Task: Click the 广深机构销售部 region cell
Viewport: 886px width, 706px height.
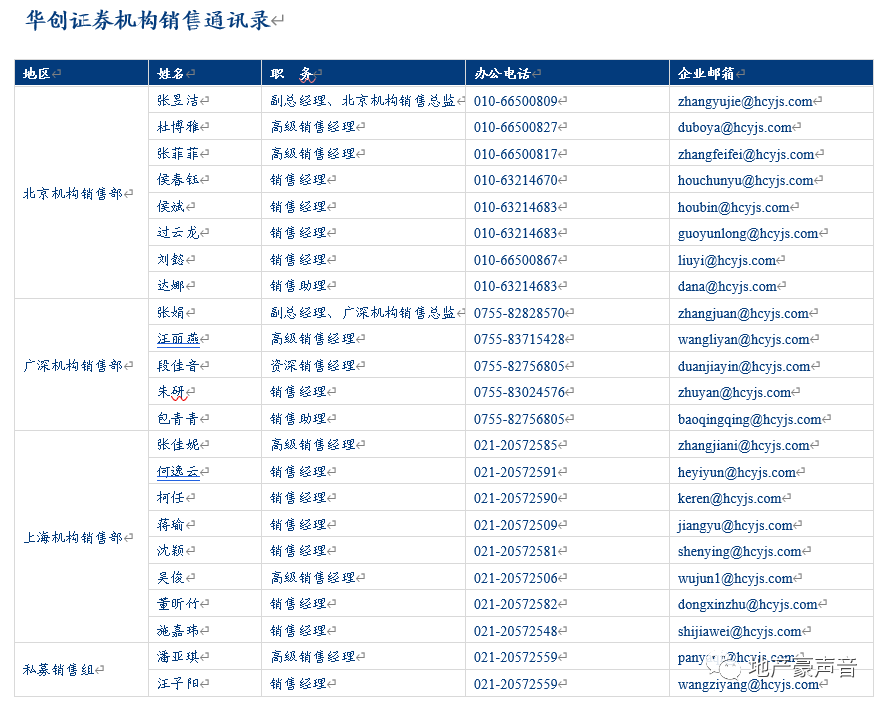Action: pos(73,366)
